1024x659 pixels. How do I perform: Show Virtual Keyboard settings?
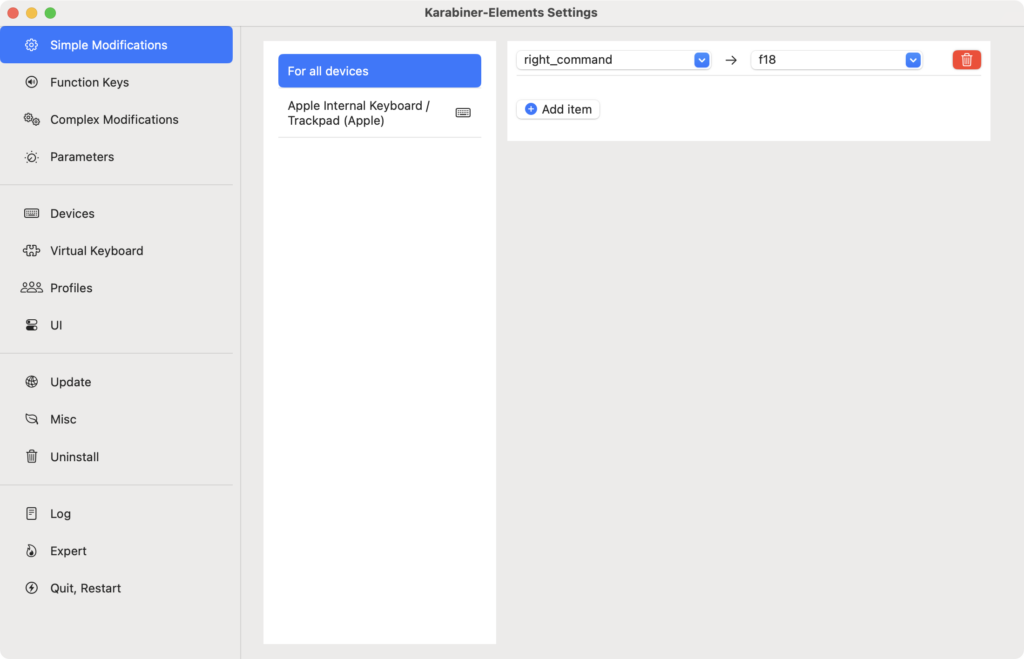(x=116, y=251)
